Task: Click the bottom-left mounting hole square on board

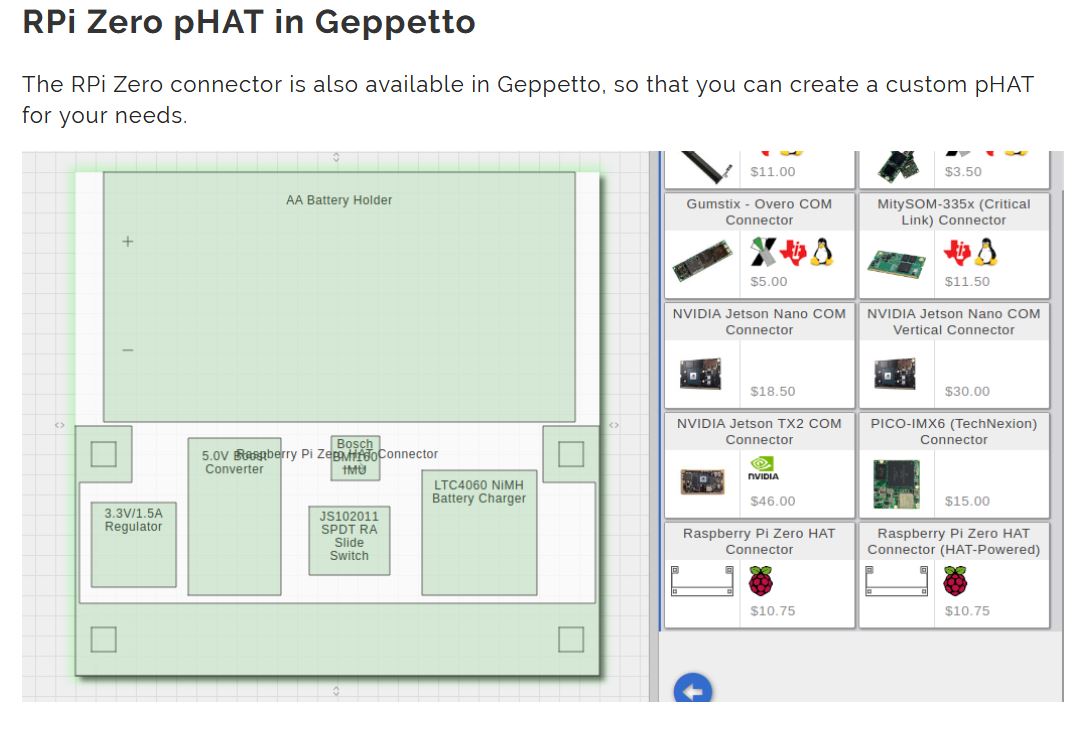Action: click(x=104, y=639)
